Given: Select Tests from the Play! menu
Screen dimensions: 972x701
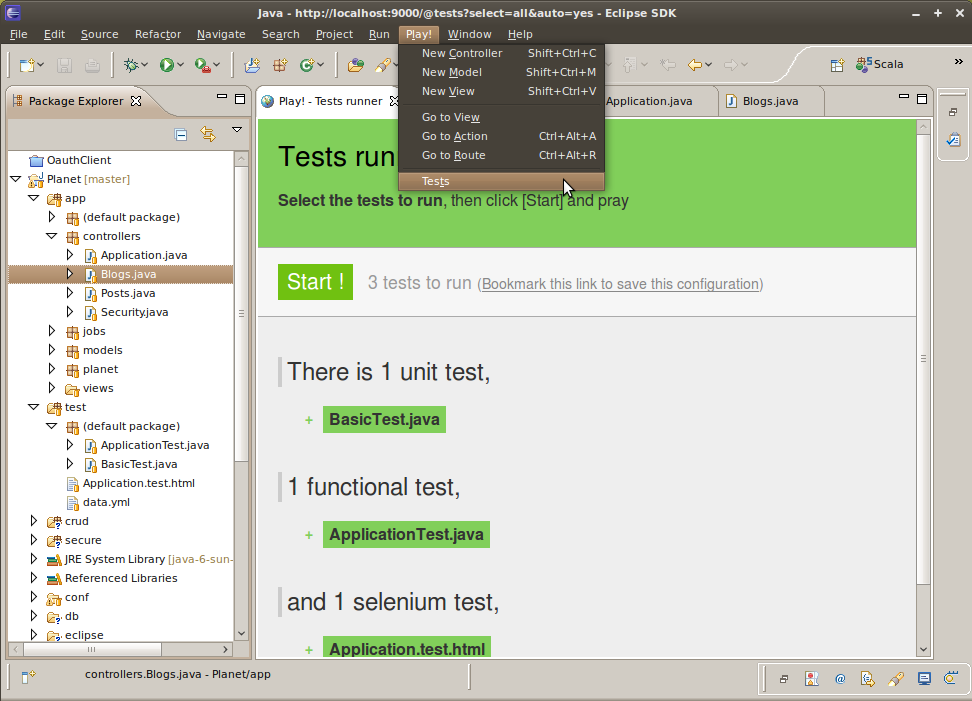Looking at the screenshot, I should coord(436,181).
